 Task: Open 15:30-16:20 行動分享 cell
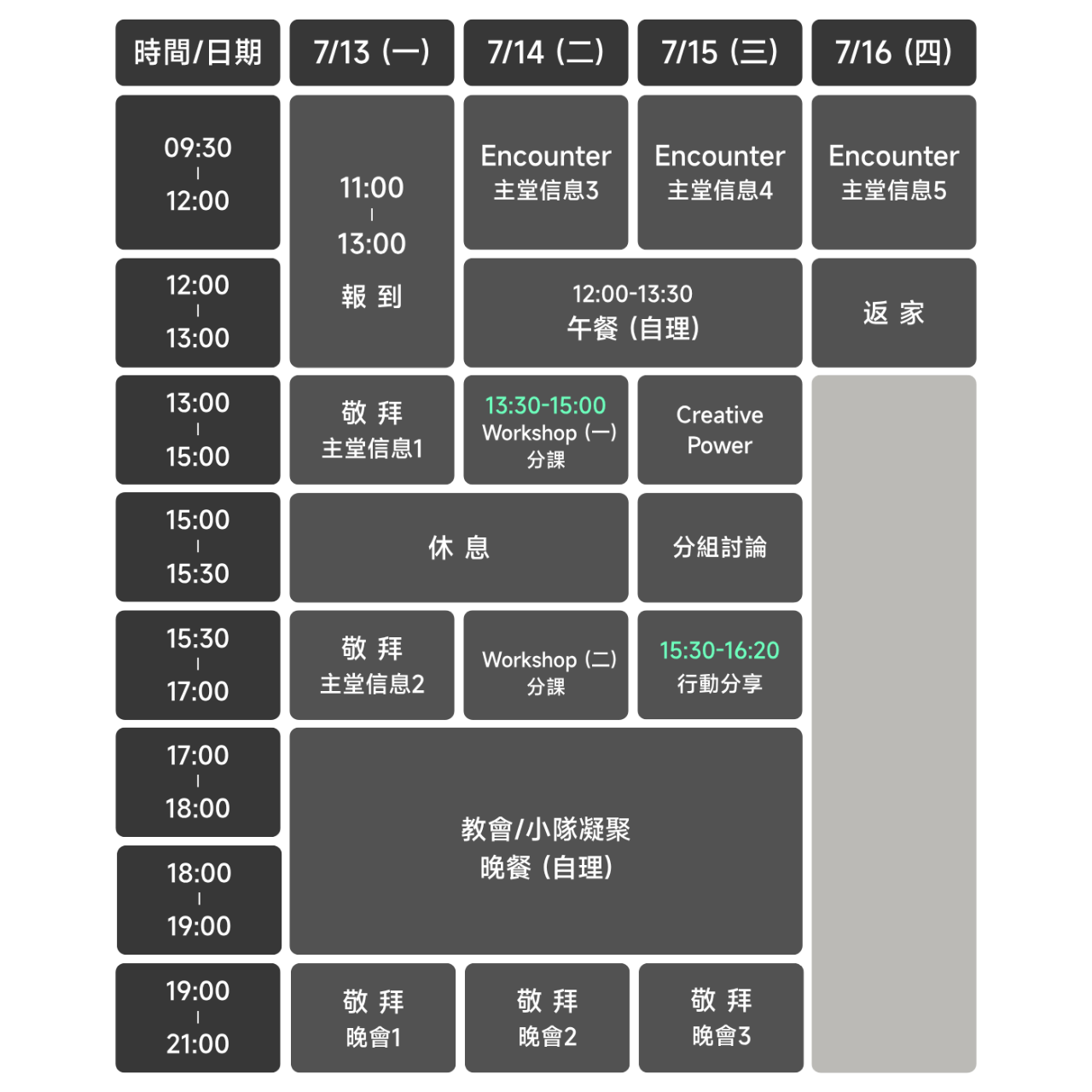tap(720, 665)
